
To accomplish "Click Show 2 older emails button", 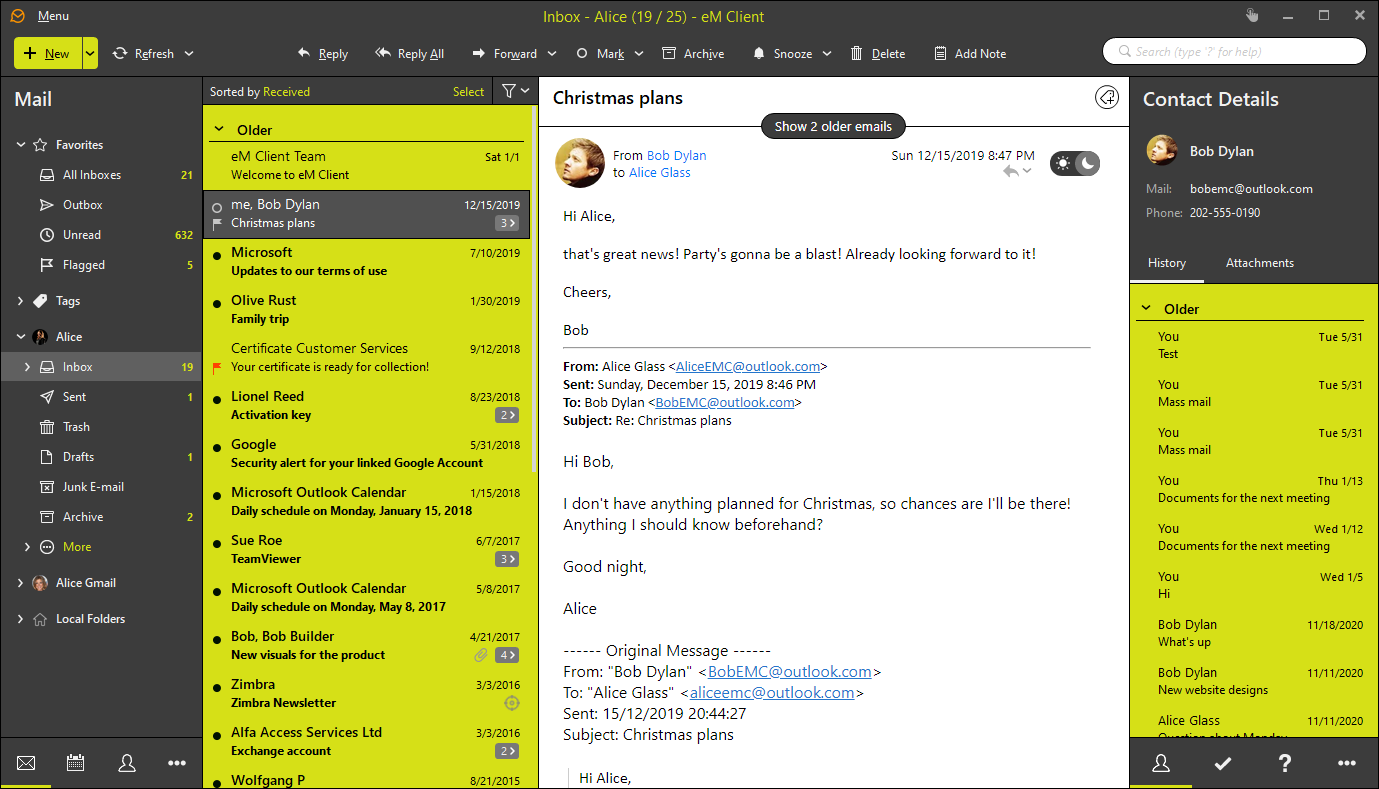I will (x=833, y=126).
